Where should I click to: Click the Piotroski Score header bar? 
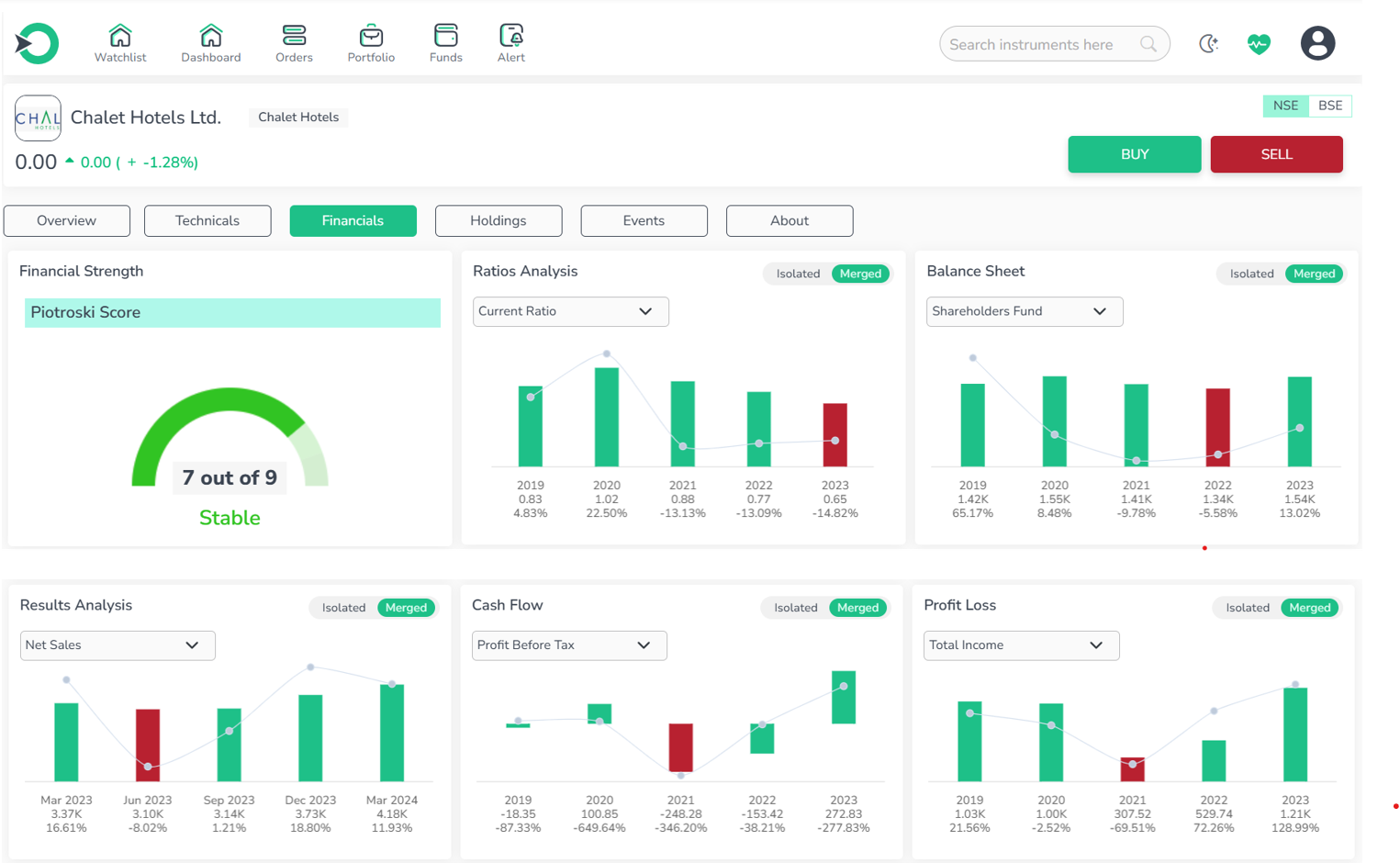tap(232, 312)
